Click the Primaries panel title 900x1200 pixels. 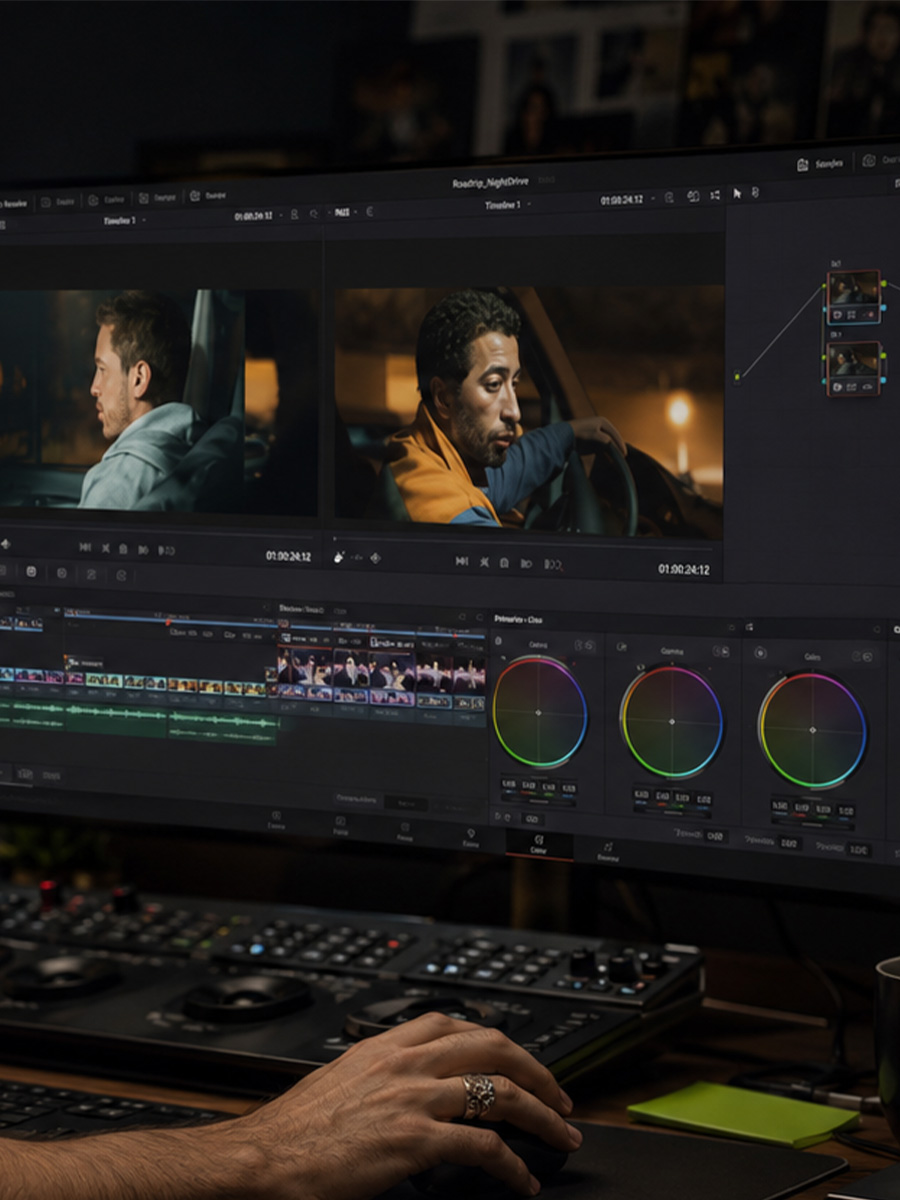[519, 619]
